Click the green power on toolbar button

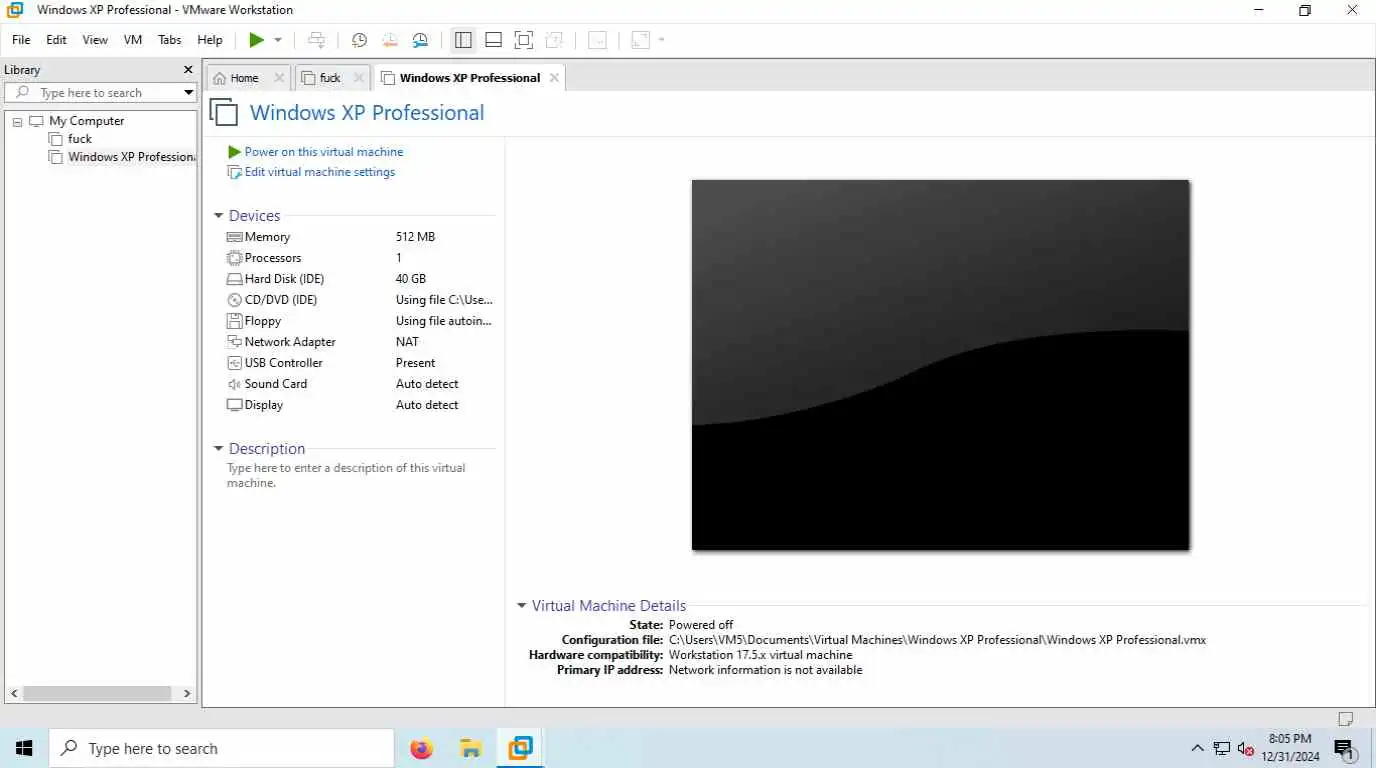click(257, 40)
